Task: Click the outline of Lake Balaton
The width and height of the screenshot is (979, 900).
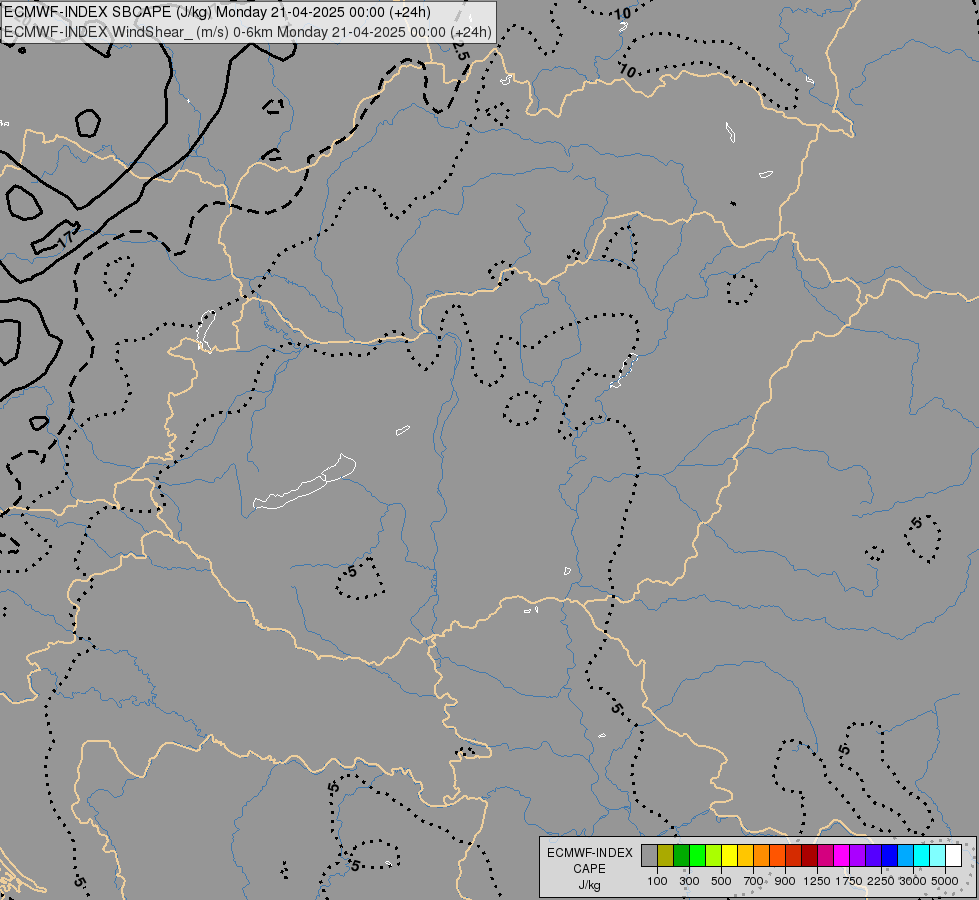Action: pos(305,482)
